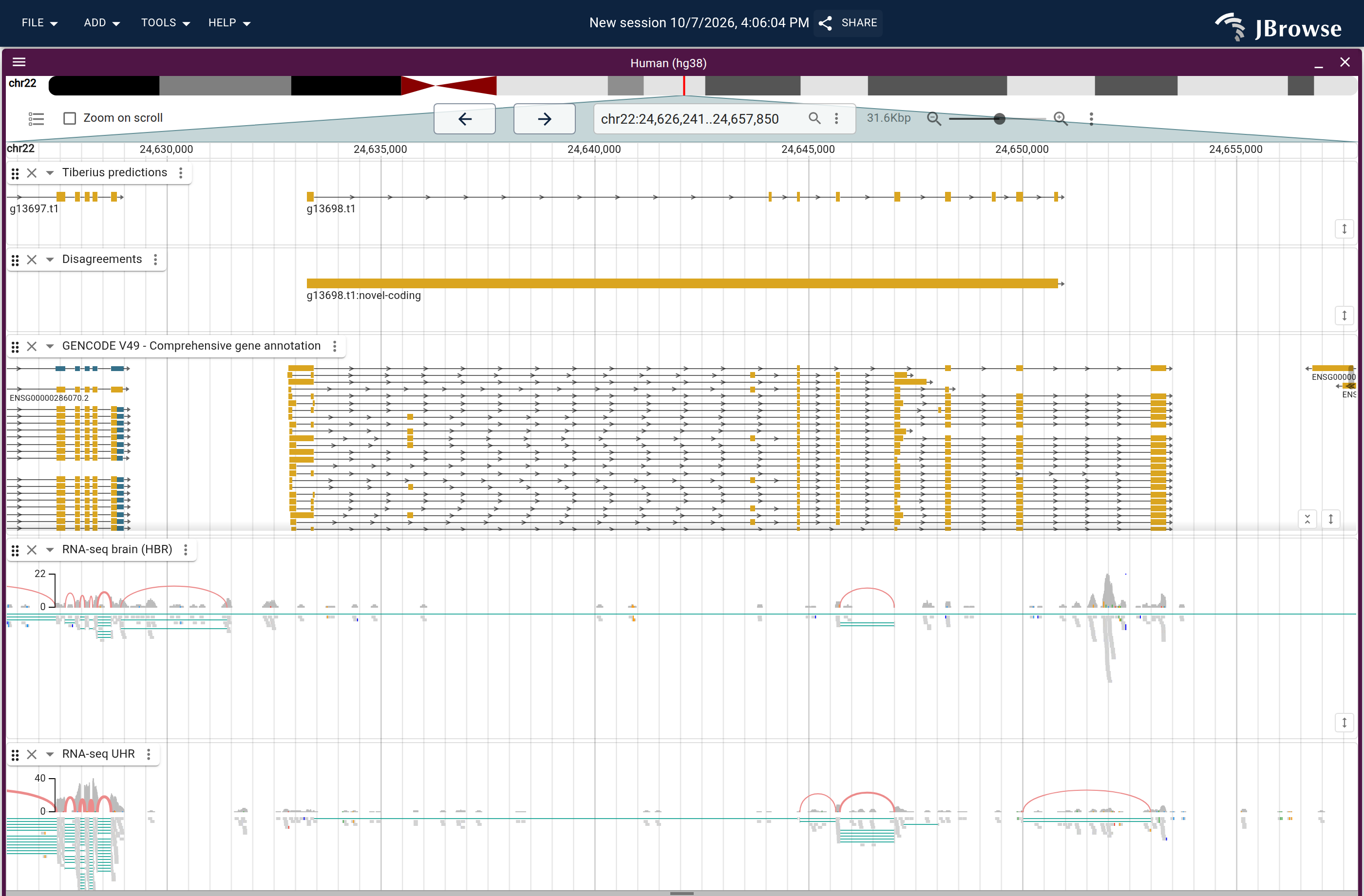Pan right with the forward arrow button
This screenshot has height=896, width=1364.
click(545, 119)
